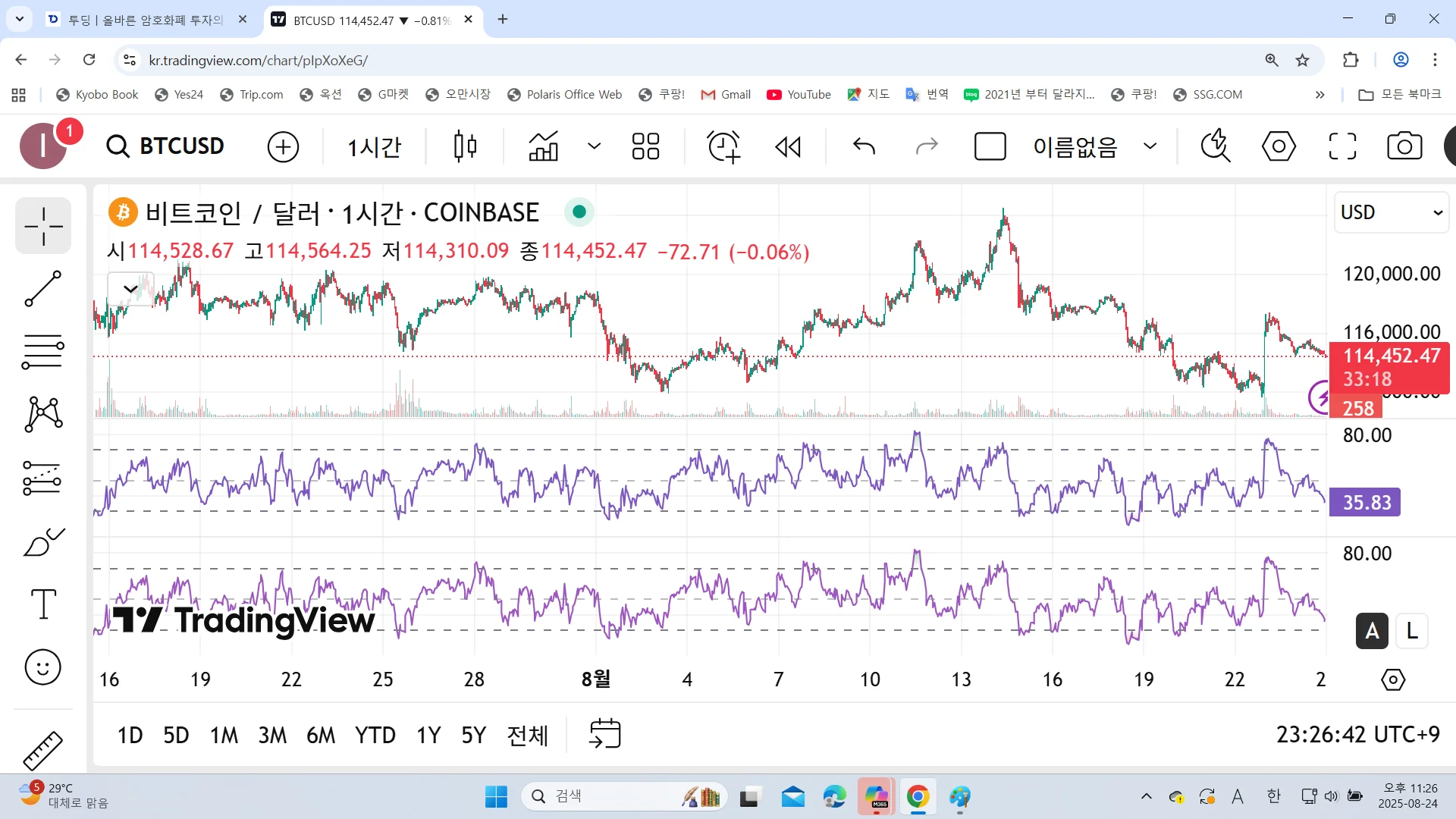1456x819 pixels.
Task: Select the YTD time range
Action: pyautogui.click(x=375, y=735)
